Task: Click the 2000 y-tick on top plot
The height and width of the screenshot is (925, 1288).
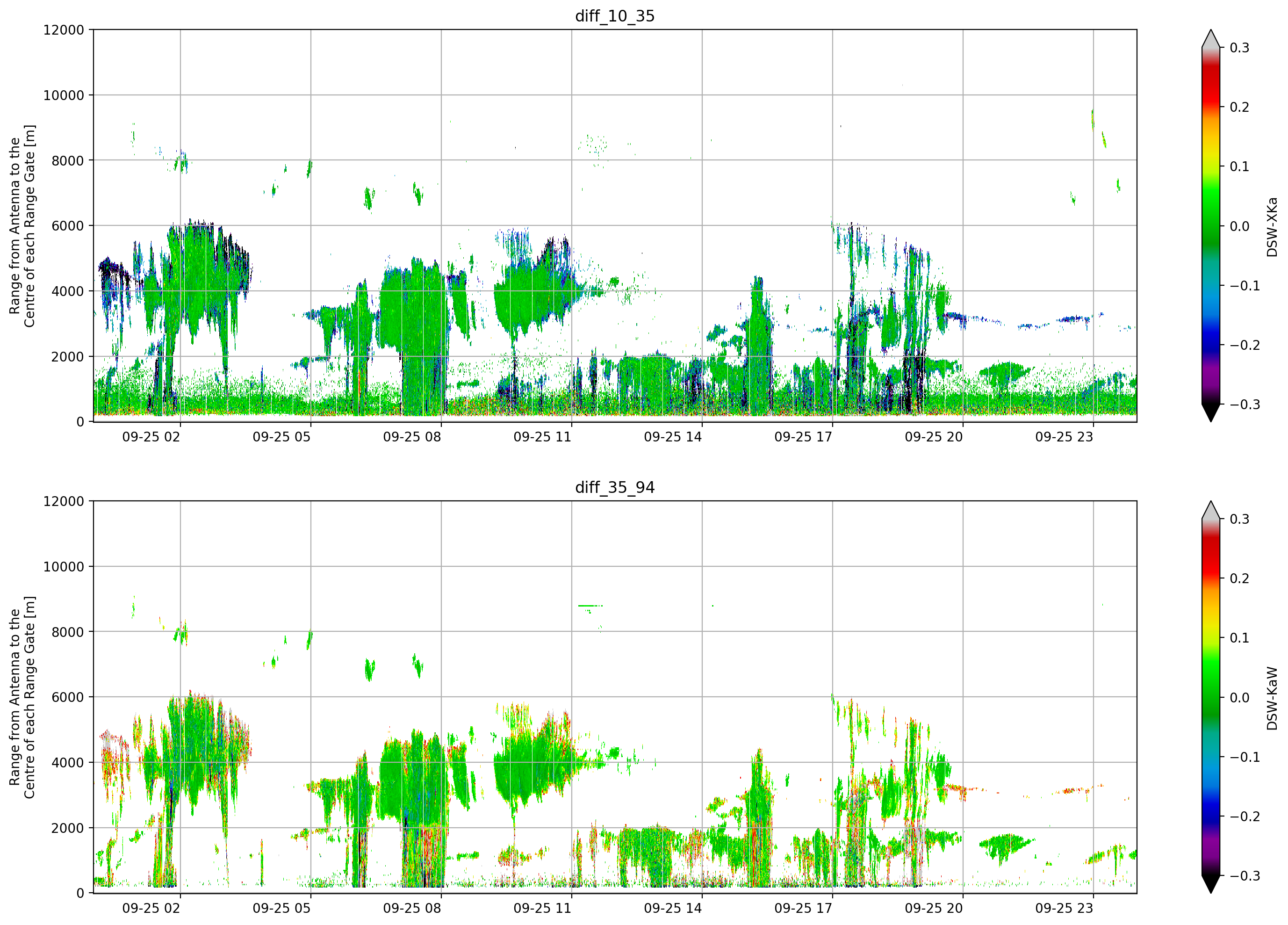Action: (x=68, y=357)
